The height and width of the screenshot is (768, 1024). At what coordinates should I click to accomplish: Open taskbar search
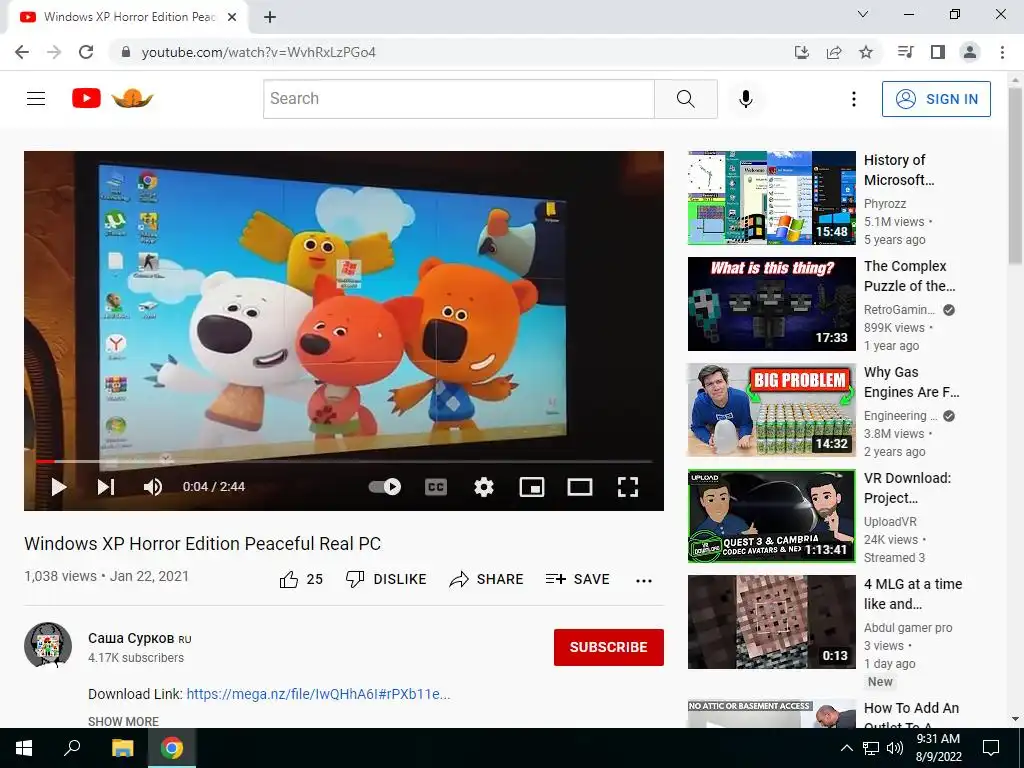[x=72, y=748]
